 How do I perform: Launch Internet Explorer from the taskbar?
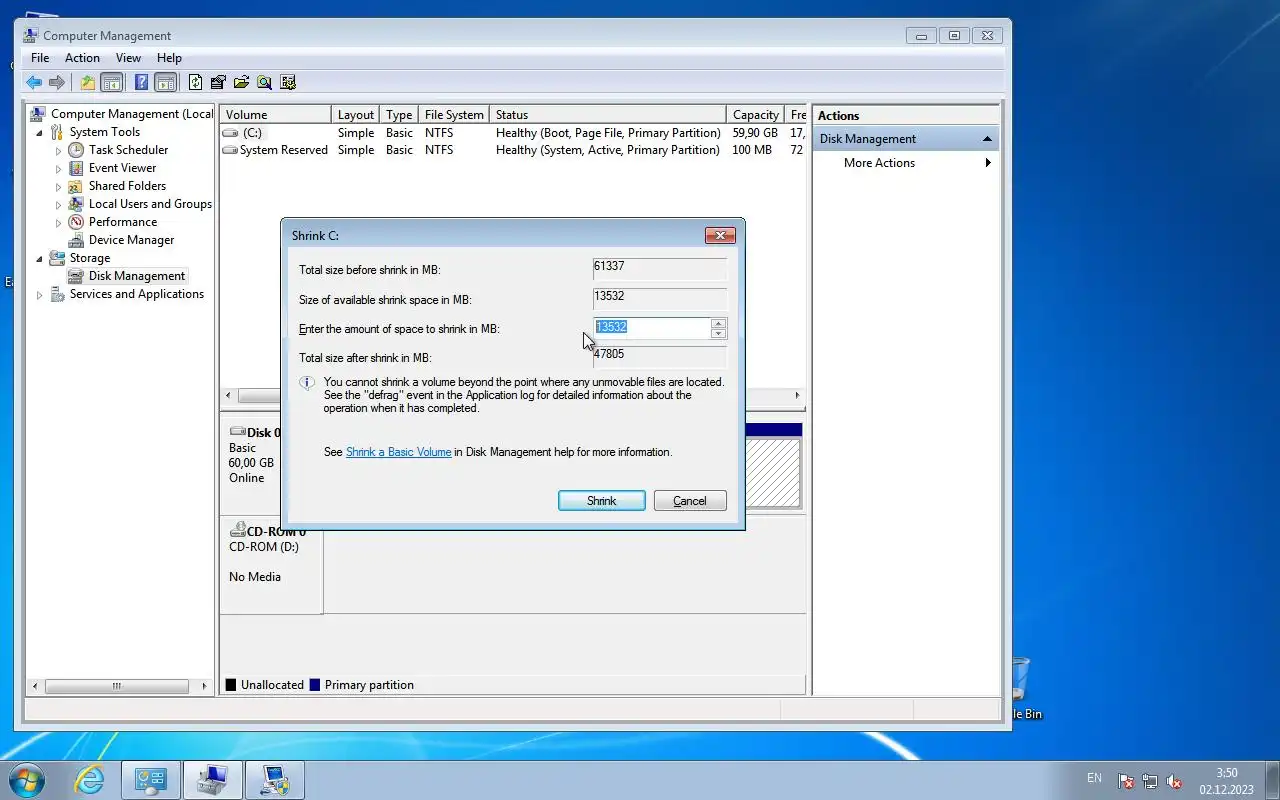(90, 780)
